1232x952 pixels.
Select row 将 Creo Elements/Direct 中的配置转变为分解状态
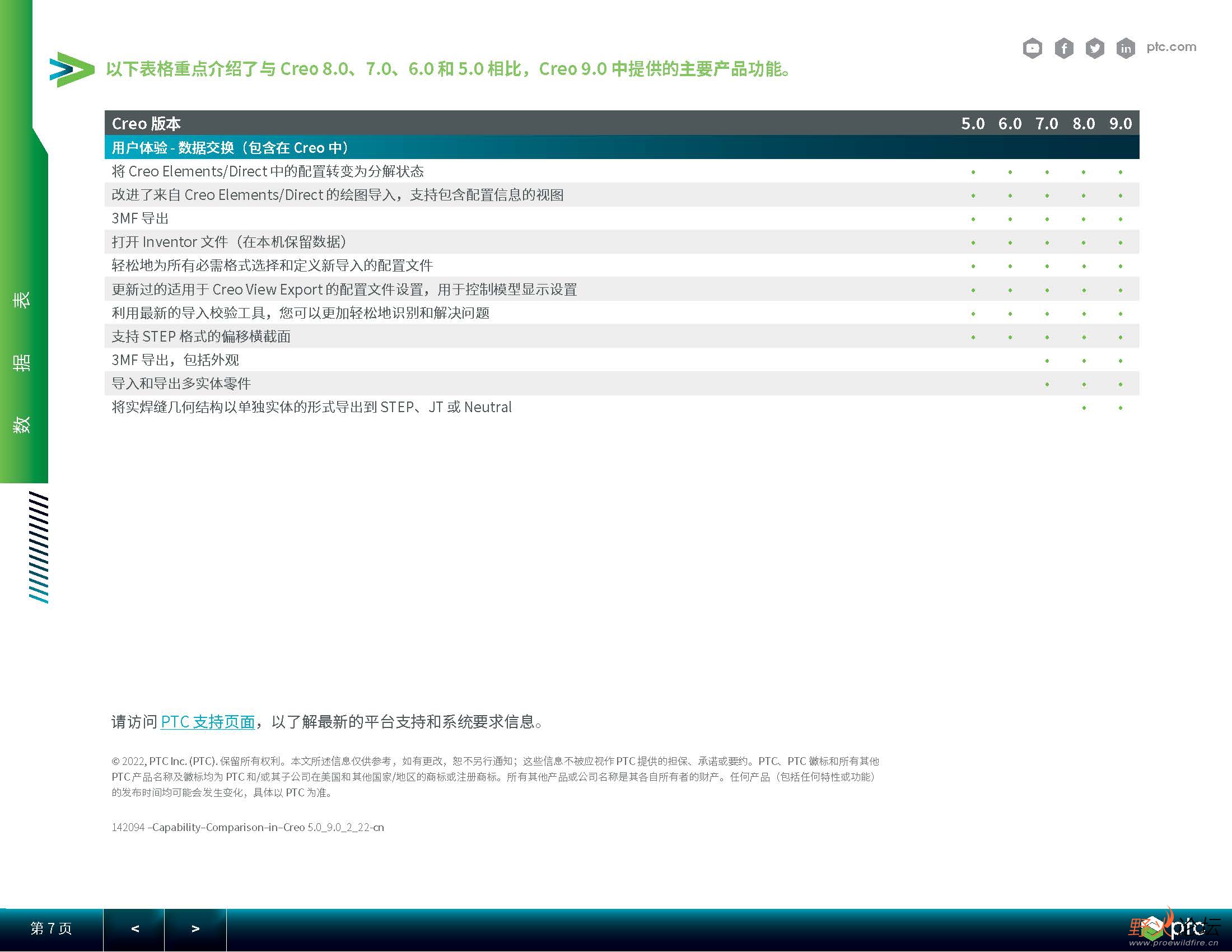tap(622, 171)
